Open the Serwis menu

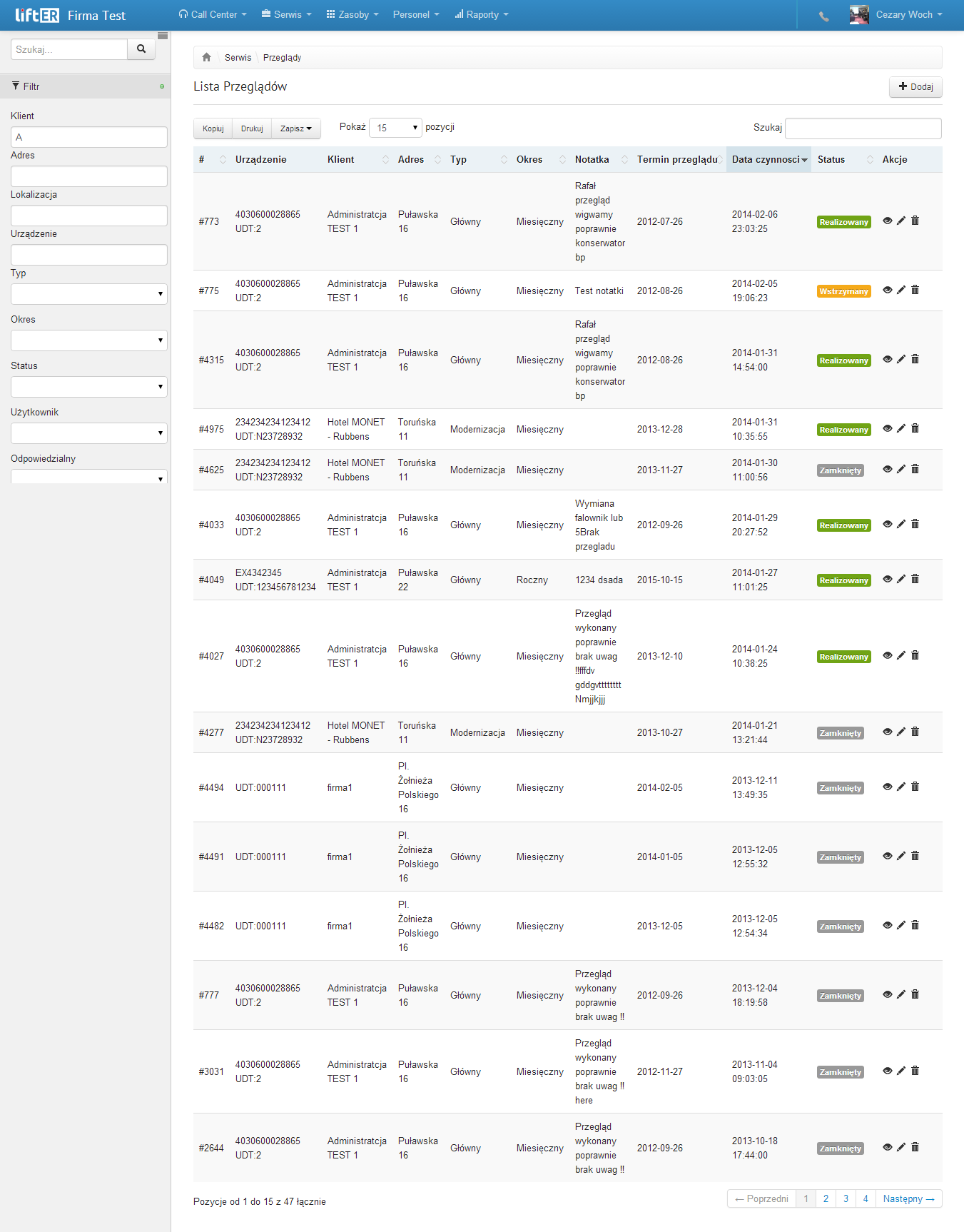coord(287,14)
